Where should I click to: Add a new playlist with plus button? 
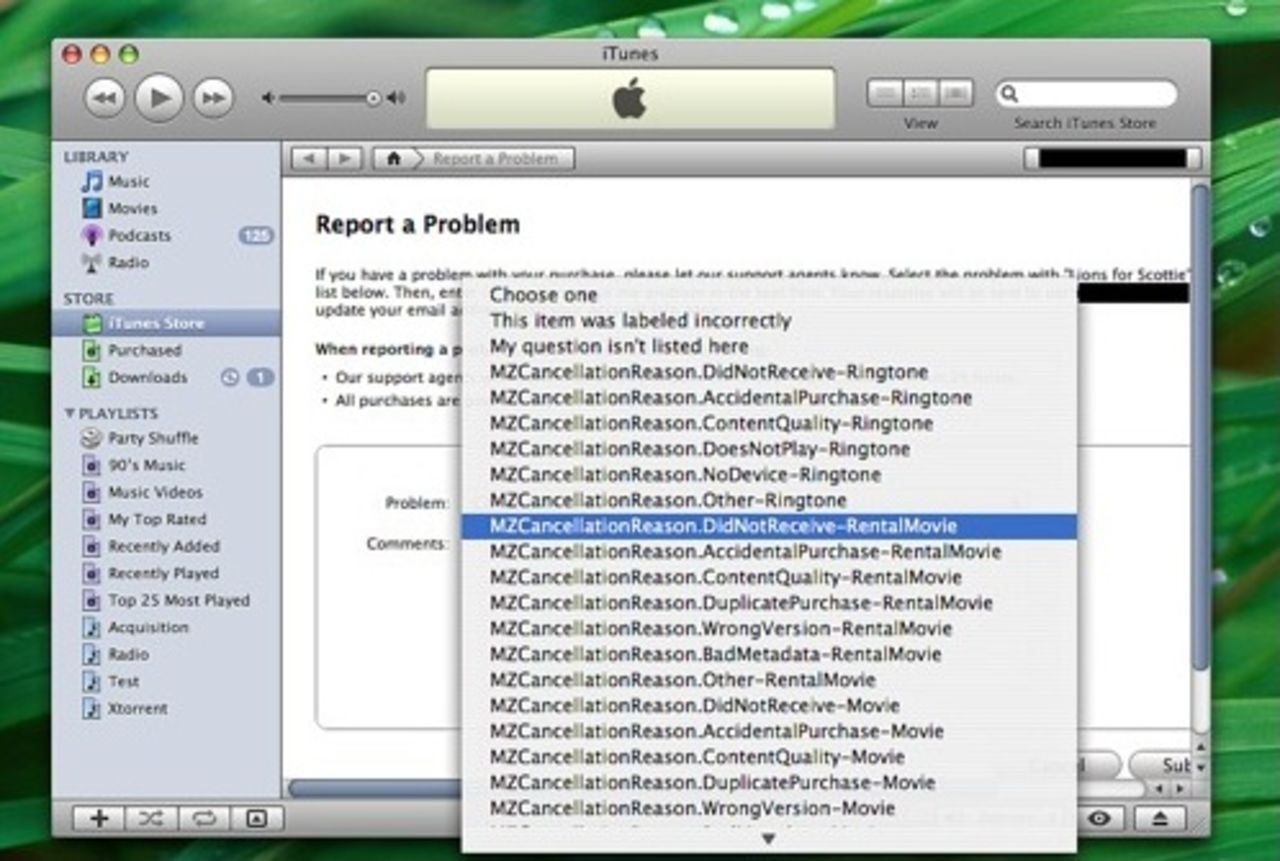pyautogui.click(x=99, y=818)
